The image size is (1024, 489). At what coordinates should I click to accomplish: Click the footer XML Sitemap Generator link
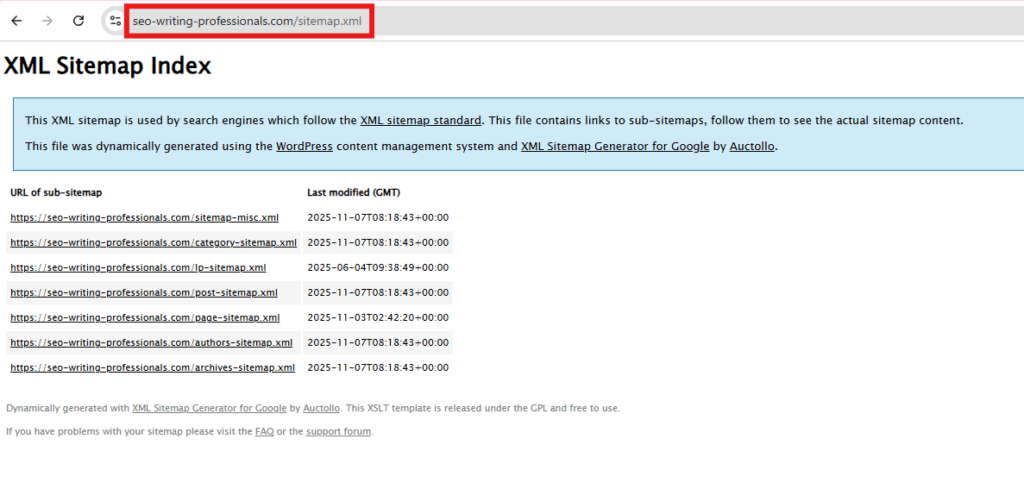[x=209, y=408]
